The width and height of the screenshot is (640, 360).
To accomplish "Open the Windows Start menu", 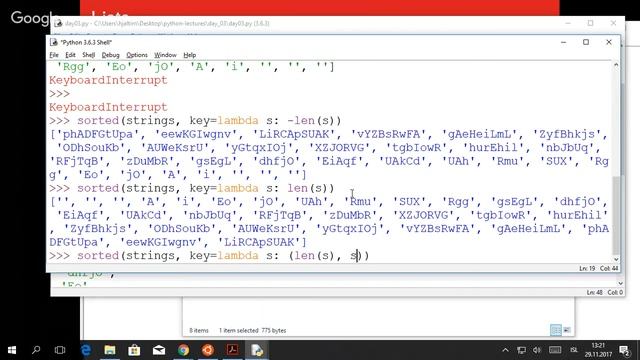I will [x=12, y=350].
